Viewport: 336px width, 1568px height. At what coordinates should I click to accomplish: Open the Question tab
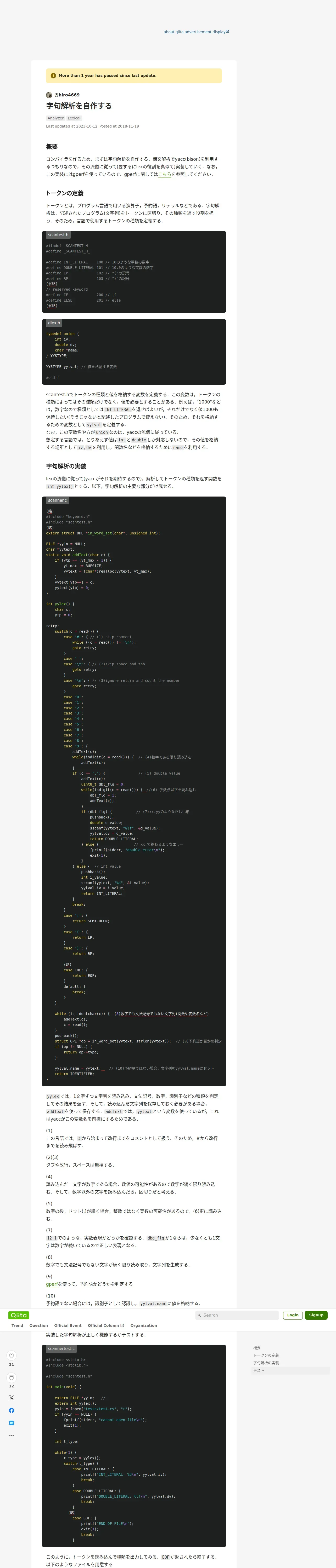[38, 1325]
